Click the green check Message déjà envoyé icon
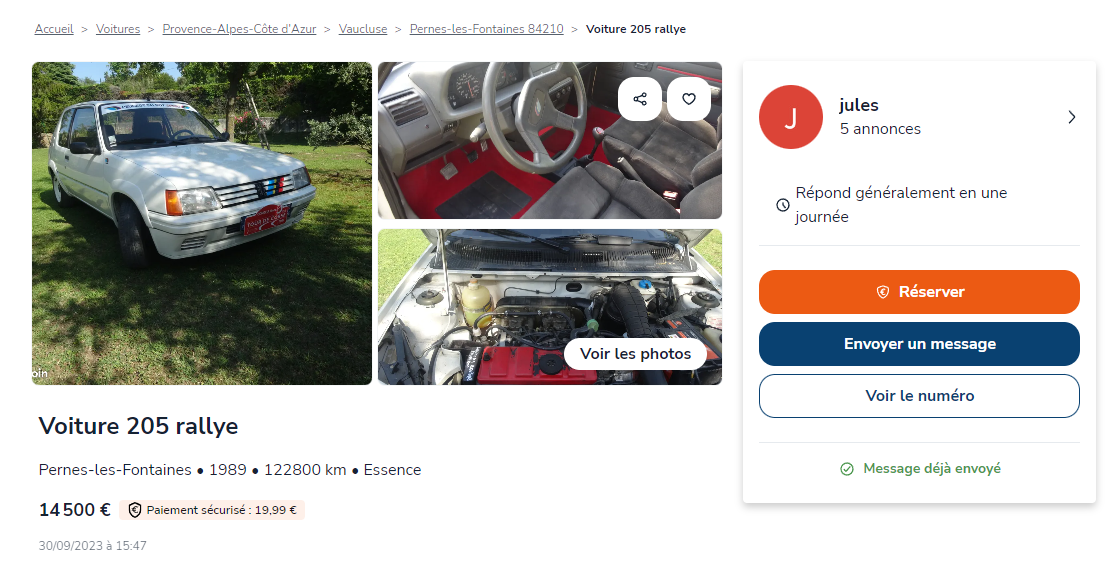 point(847,469)
